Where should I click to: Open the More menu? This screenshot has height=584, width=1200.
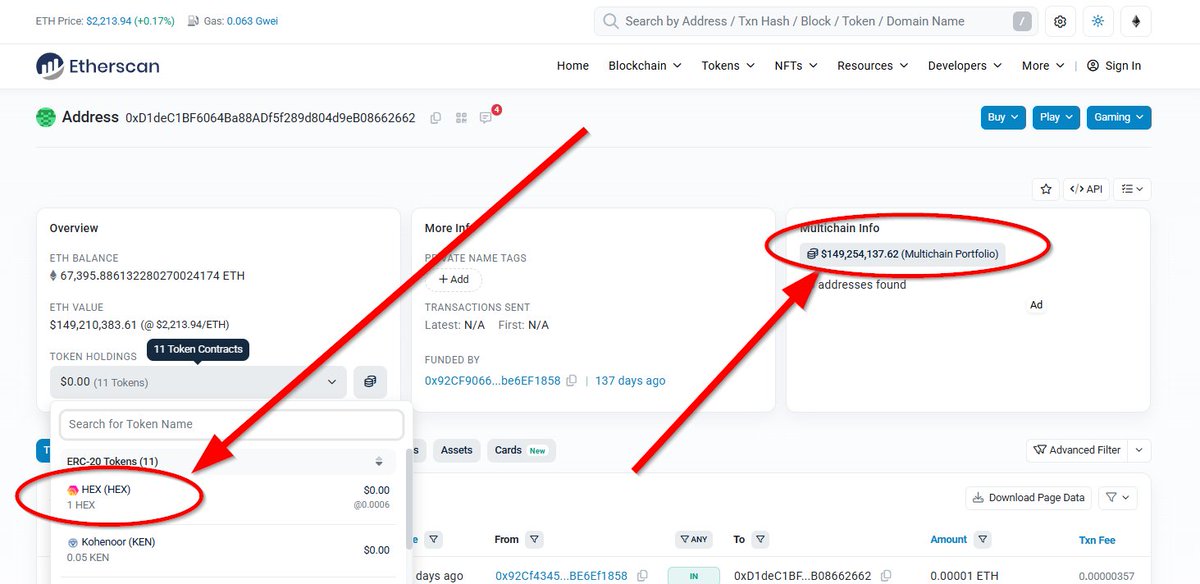pyautogui.click(x=1043, y=66)
